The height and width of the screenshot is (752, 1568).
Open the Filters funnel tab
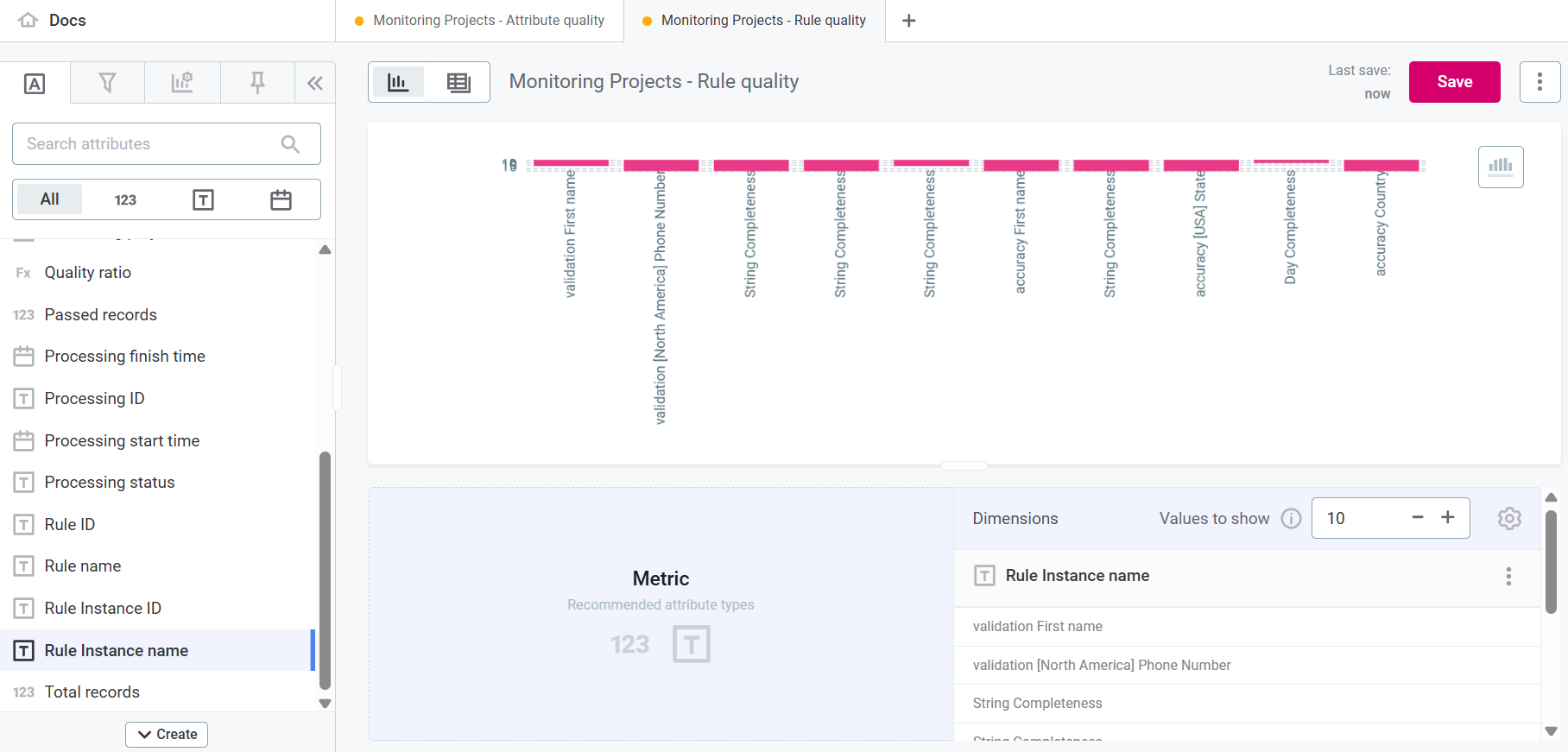click(x=107, y=83)
